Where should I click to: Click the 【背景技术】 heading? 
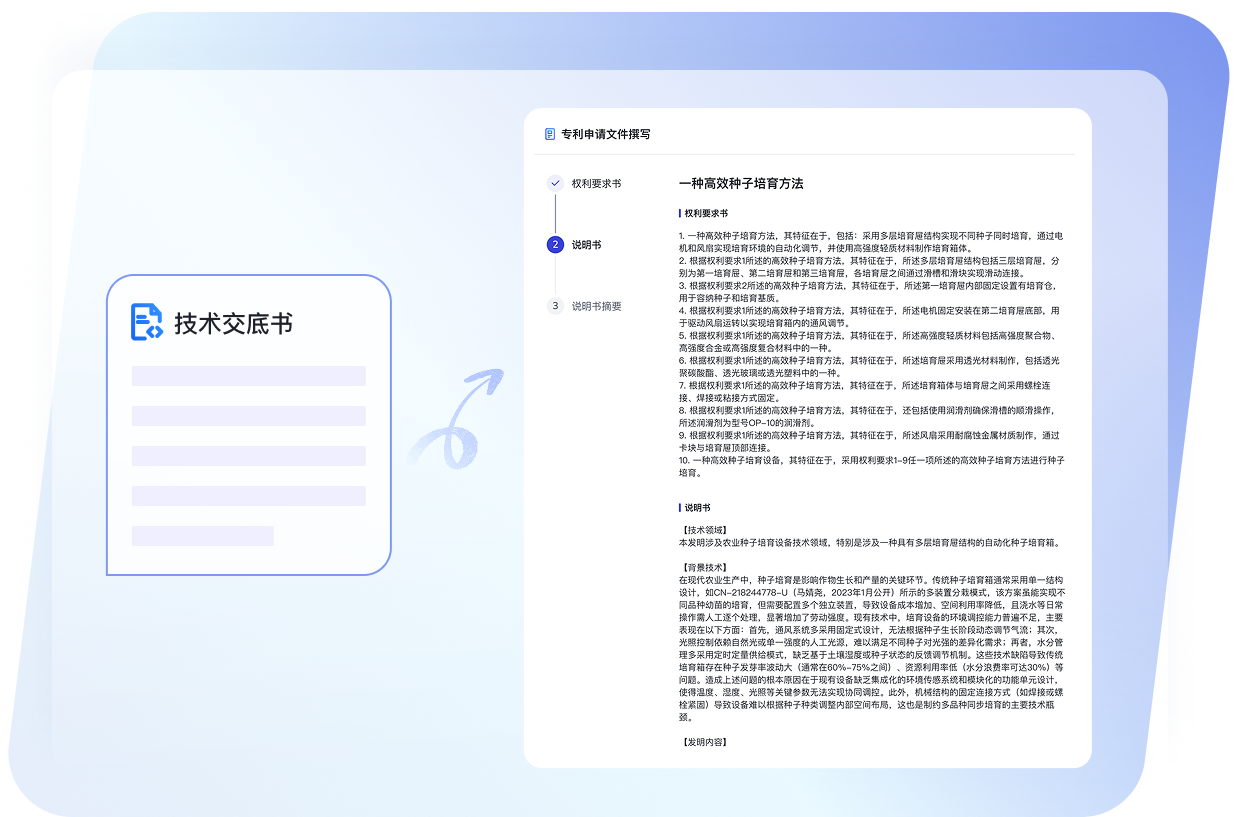point(703,567)
